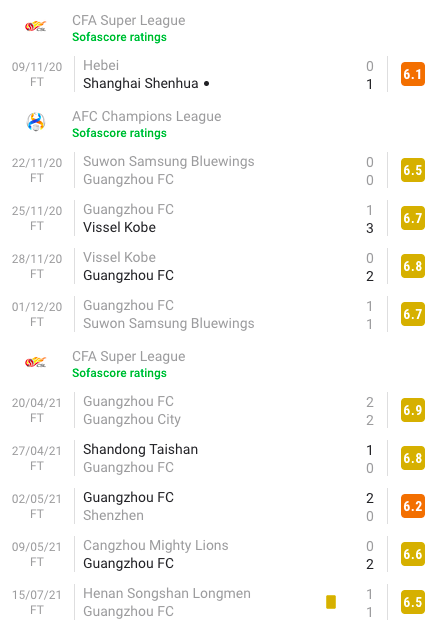Click the yellow card icon in Henan match

point(331,602)
